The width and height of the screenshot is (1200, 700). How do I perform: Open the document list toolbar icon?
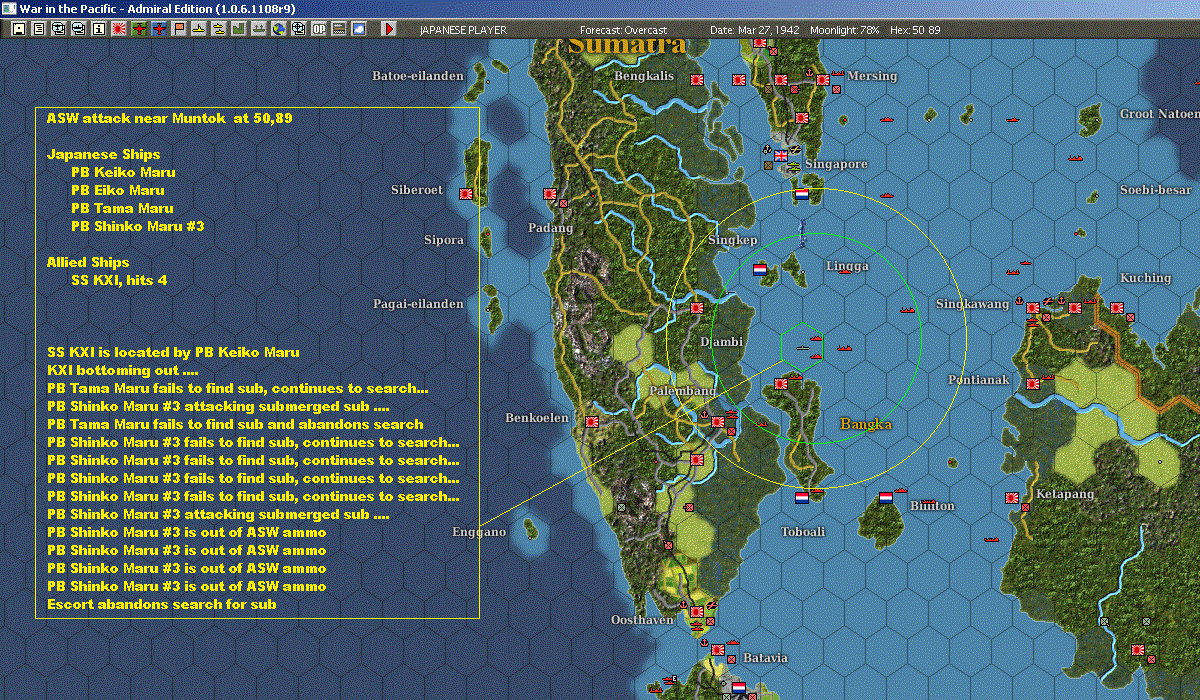pos(38,29)
